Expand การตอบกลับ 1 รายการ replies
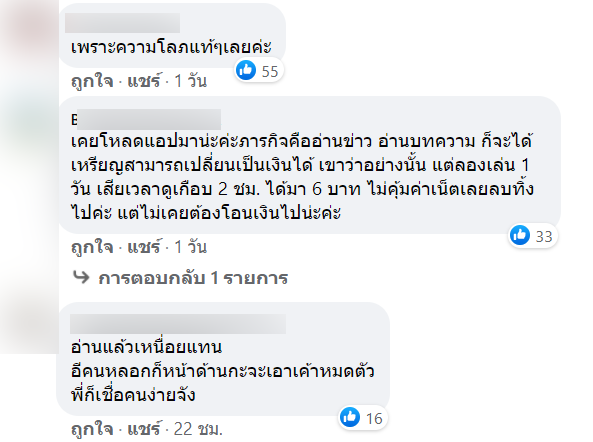 pos(193,278)
